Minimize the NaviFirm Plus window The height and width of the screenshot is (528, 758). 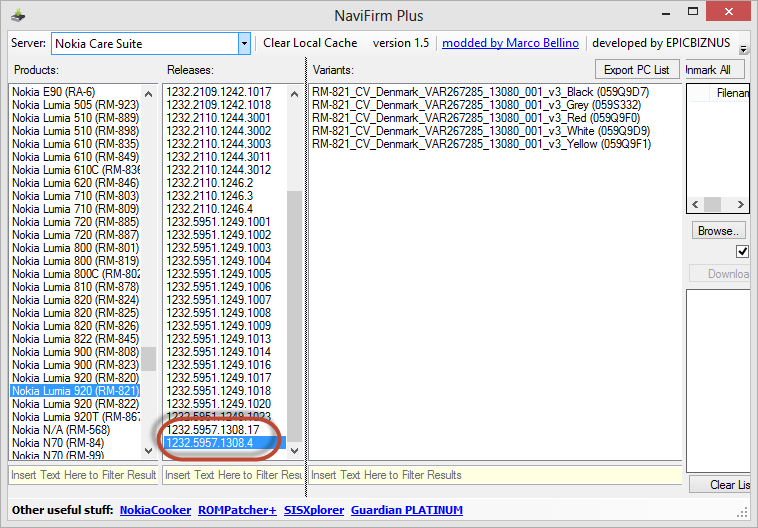(x=667, y=12)
